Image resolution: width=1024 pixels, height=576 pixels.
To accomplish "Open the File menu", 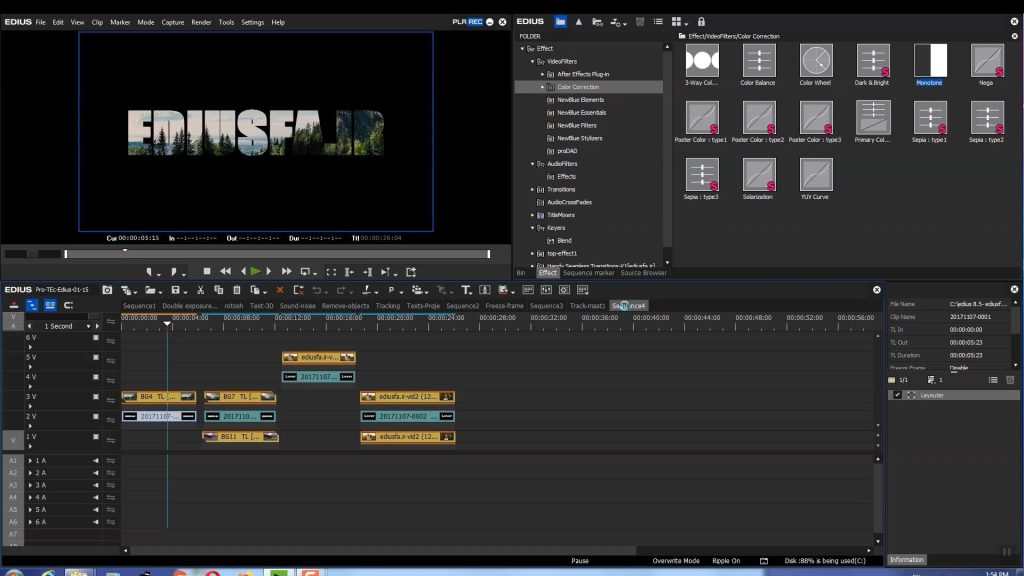I will pyautogui.click(x=40, y=22).
